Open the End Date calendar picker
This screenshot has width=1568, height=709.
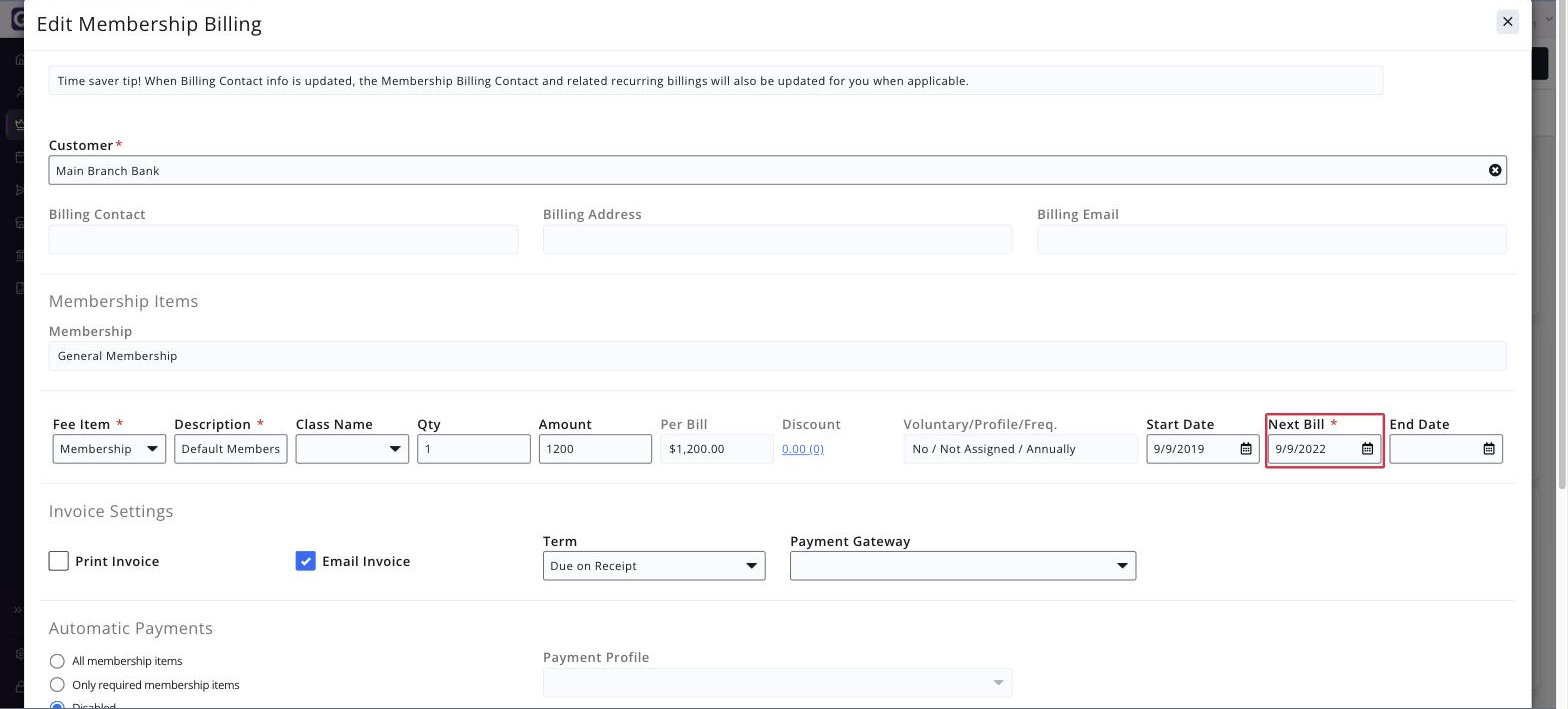[1489, 449]
